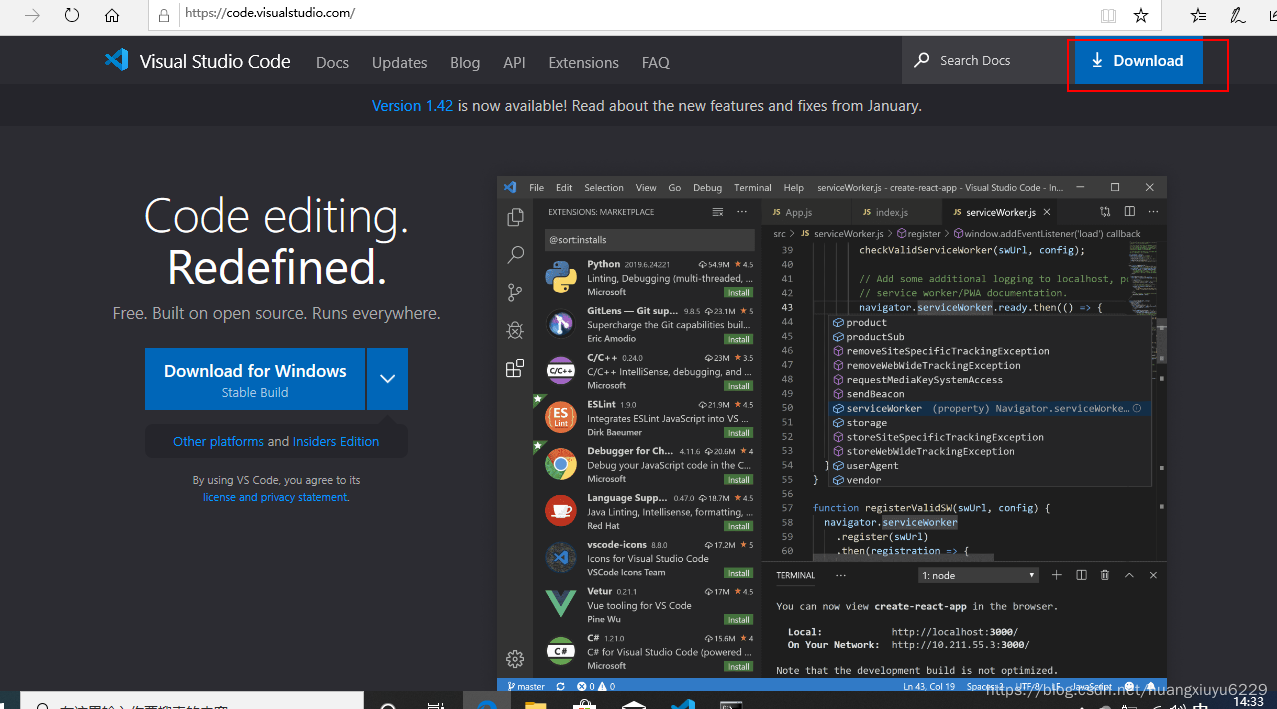Select the Search icon in VS Code sidebar
This screenshot has width=1277, height=709.
click(x=515, y=254)
